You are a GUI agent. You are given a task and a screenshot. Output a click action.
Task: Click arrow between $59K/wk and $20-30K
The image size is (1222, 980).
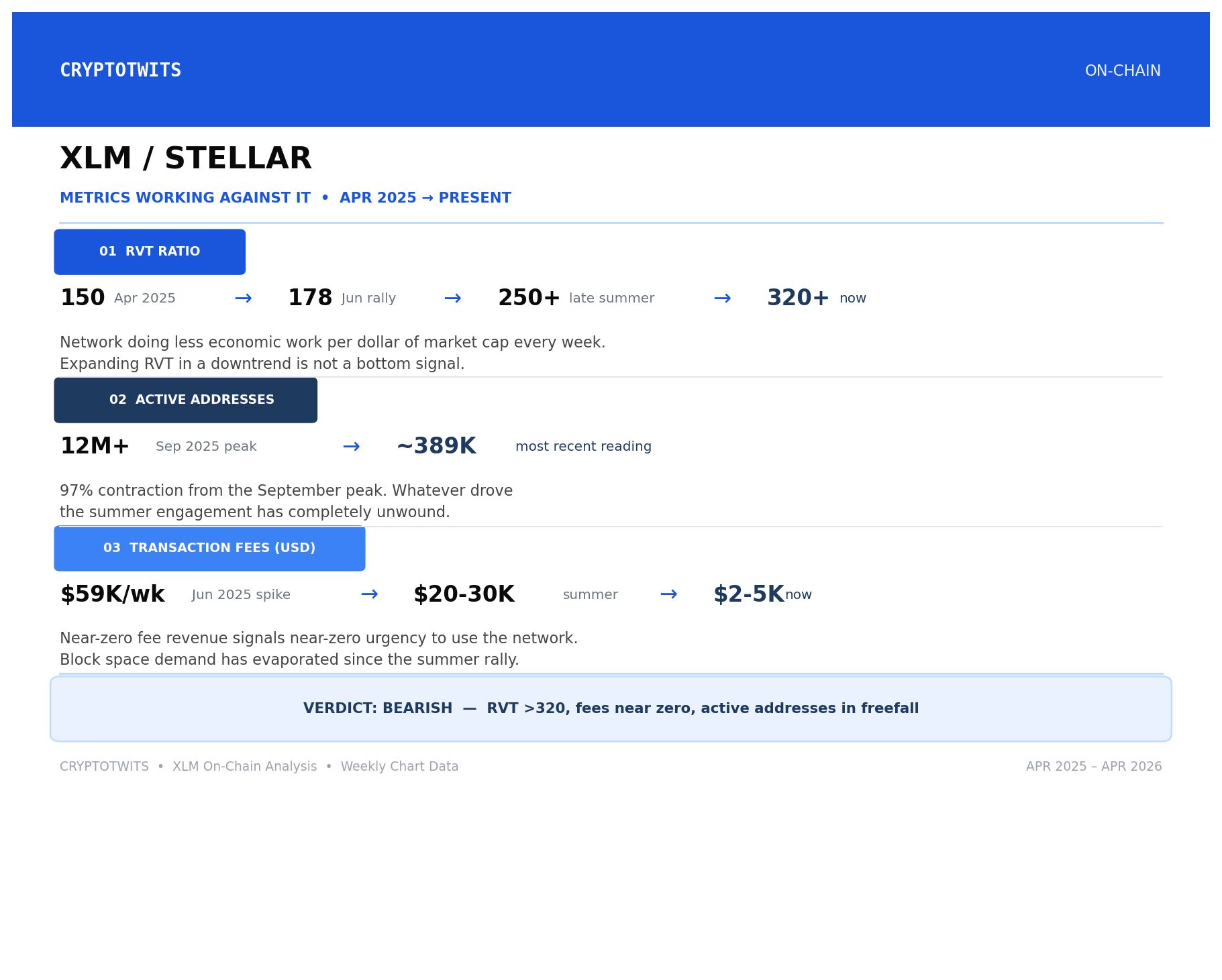point(369,594)
